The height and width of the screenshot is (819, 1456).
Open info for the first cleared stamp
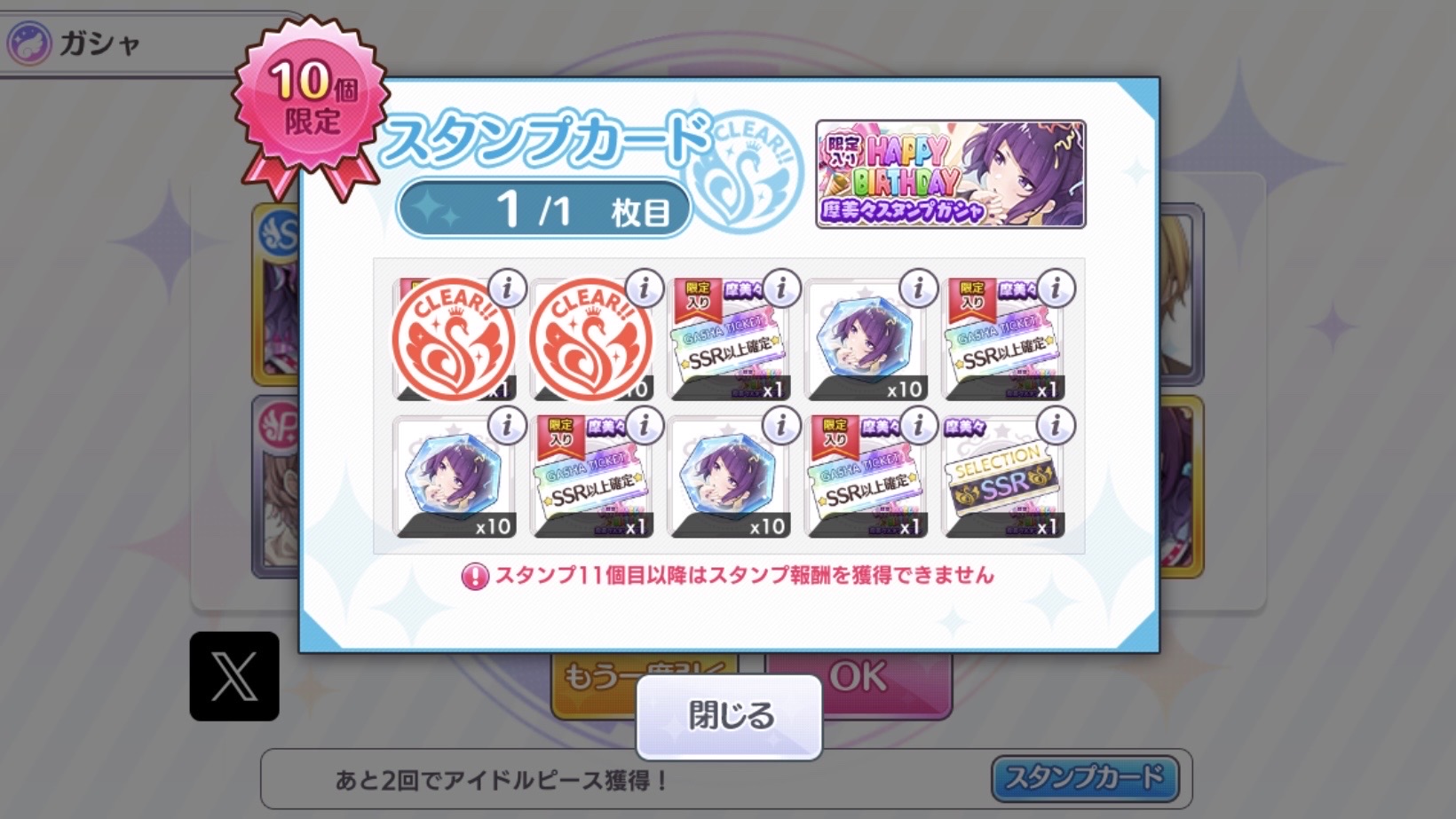507,288
